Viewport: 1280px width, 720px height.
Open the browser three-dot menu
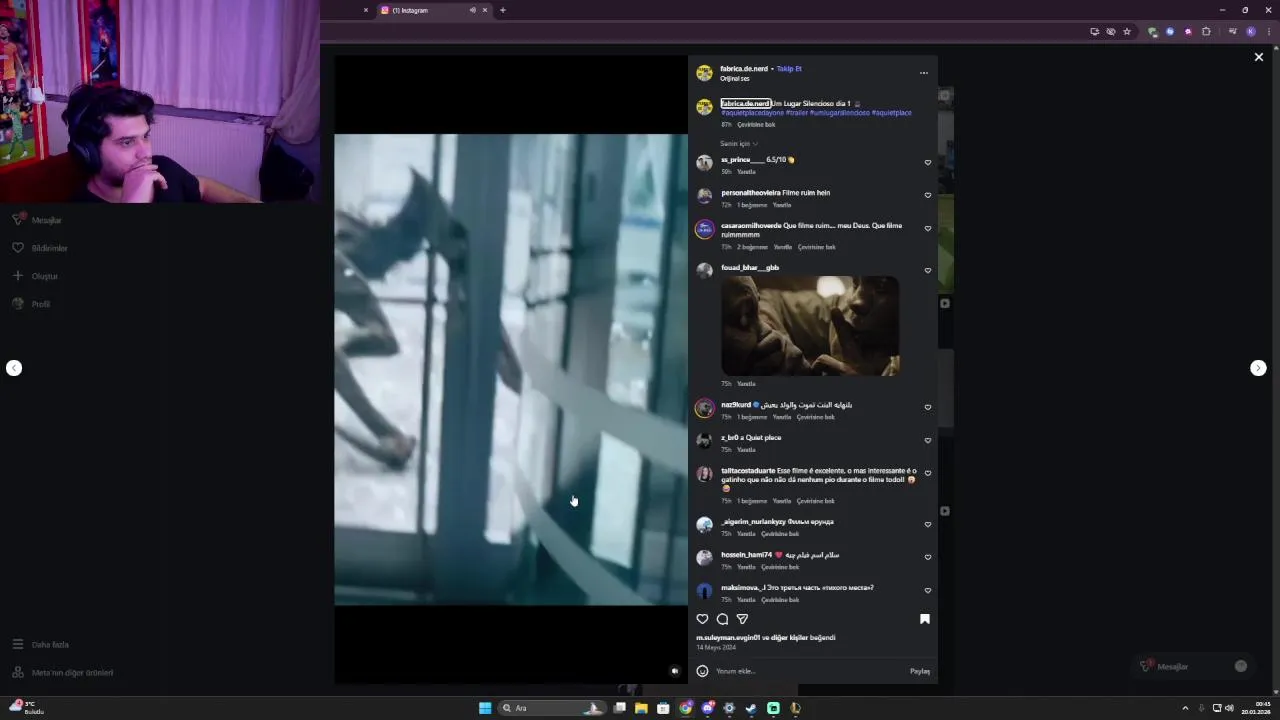click(1268, 32)
